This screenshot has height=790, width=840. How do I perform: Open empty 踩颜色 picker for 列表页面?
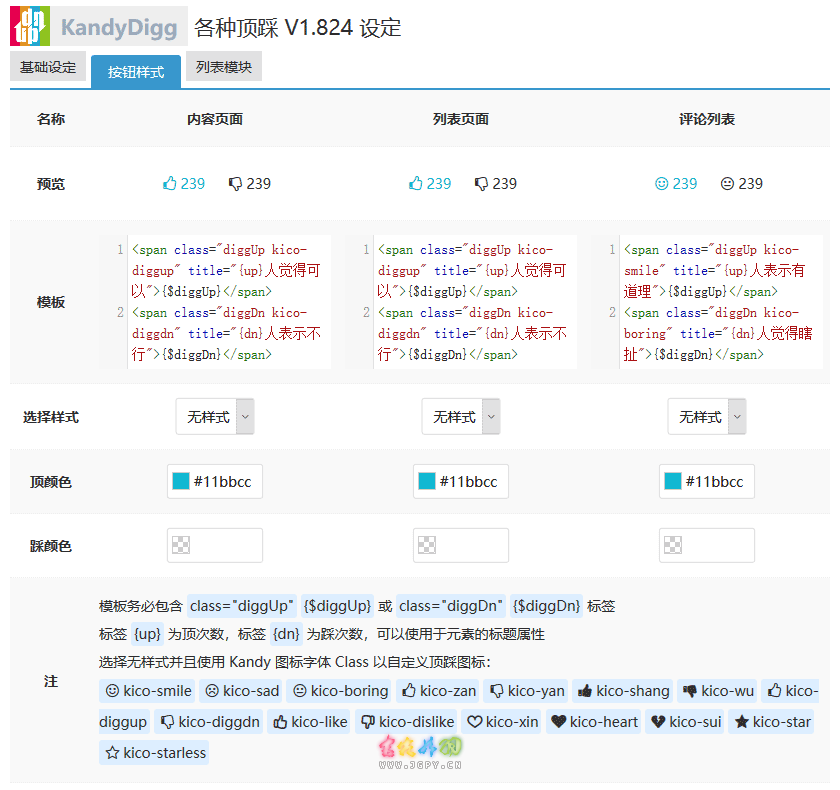[x=461, y=545]
